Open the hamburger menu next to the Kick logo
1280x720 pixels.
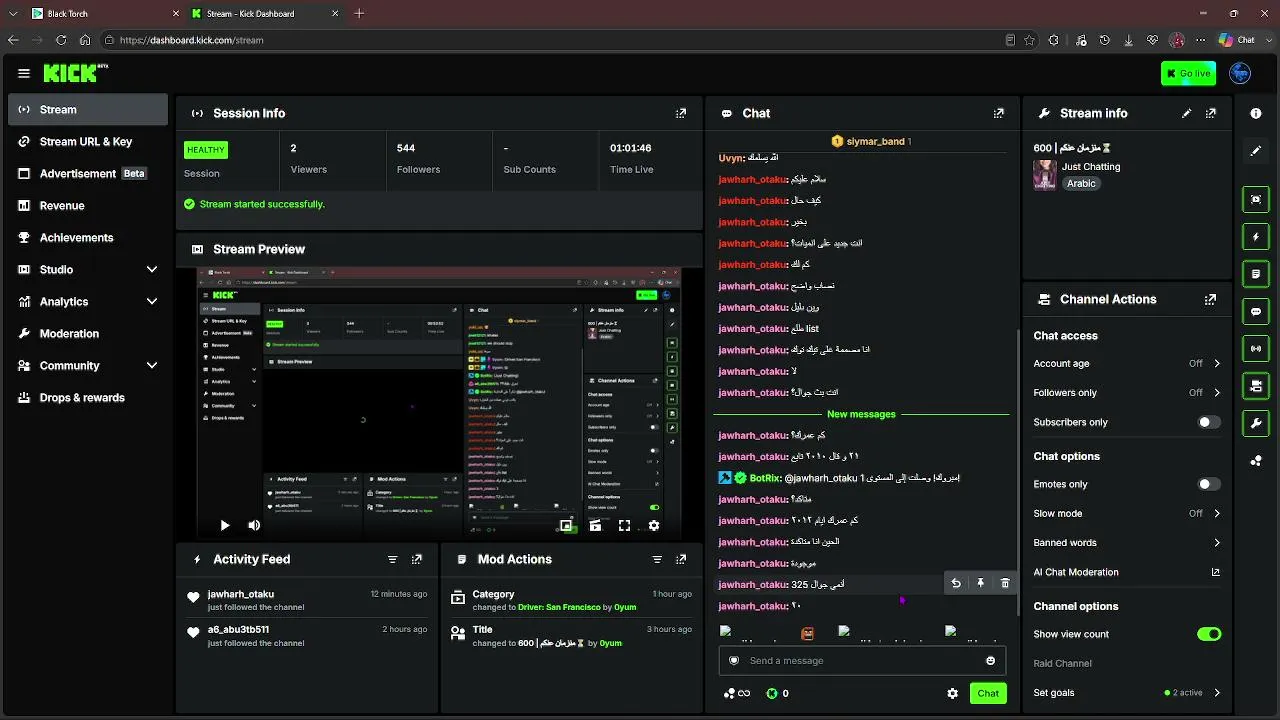tap(24, 73)
